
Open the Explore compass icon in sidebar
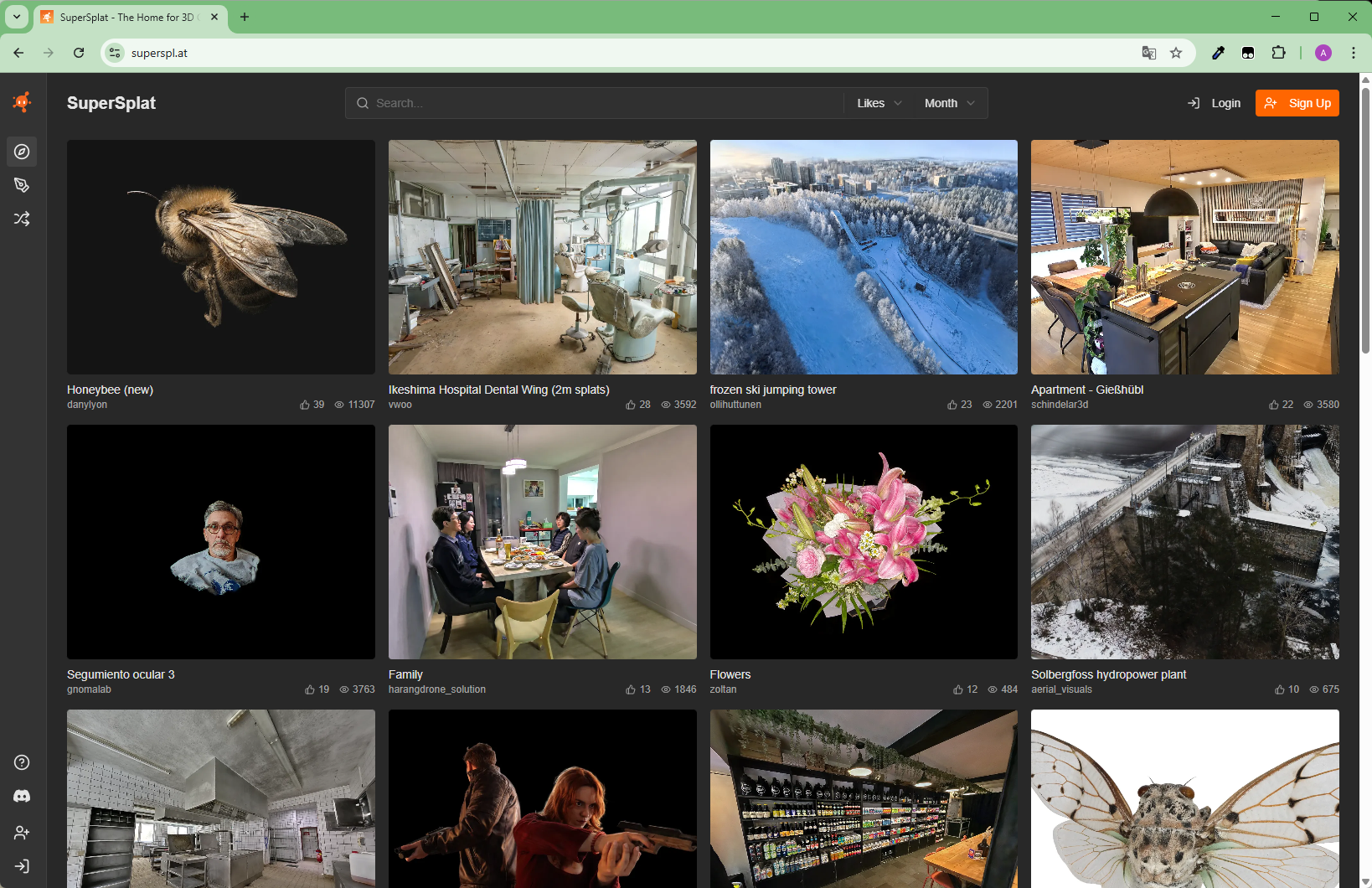[x=22, y=152]
